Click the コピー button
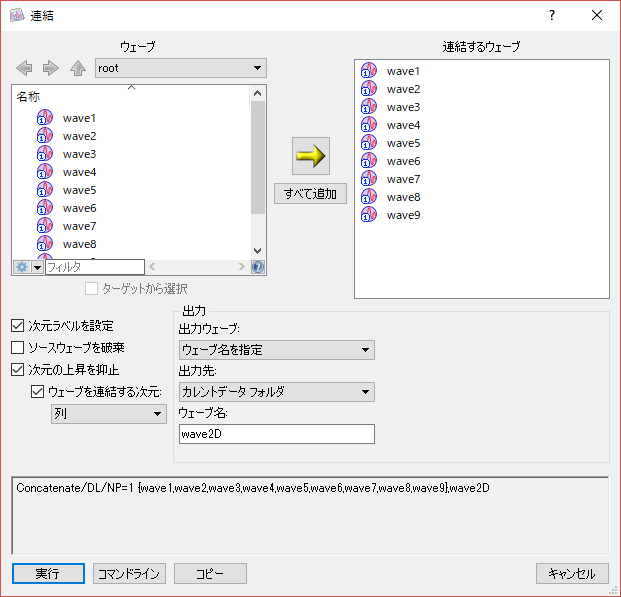 click(210, 574)
